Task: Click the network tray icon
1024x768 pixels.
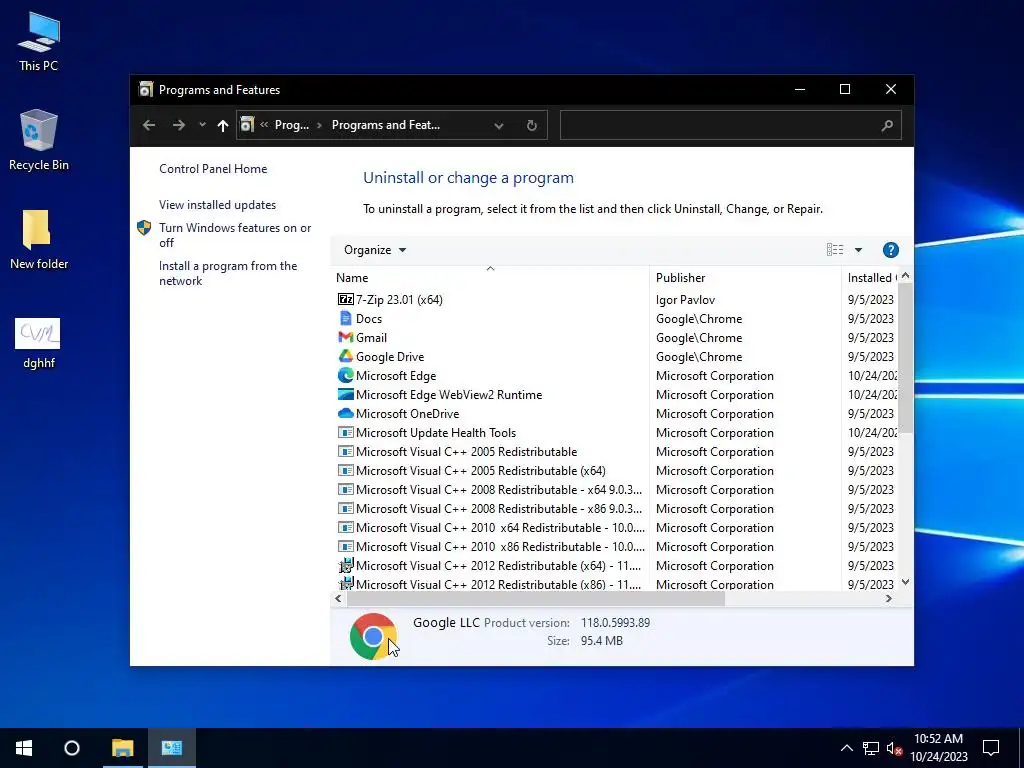Action: pos(870,748)
